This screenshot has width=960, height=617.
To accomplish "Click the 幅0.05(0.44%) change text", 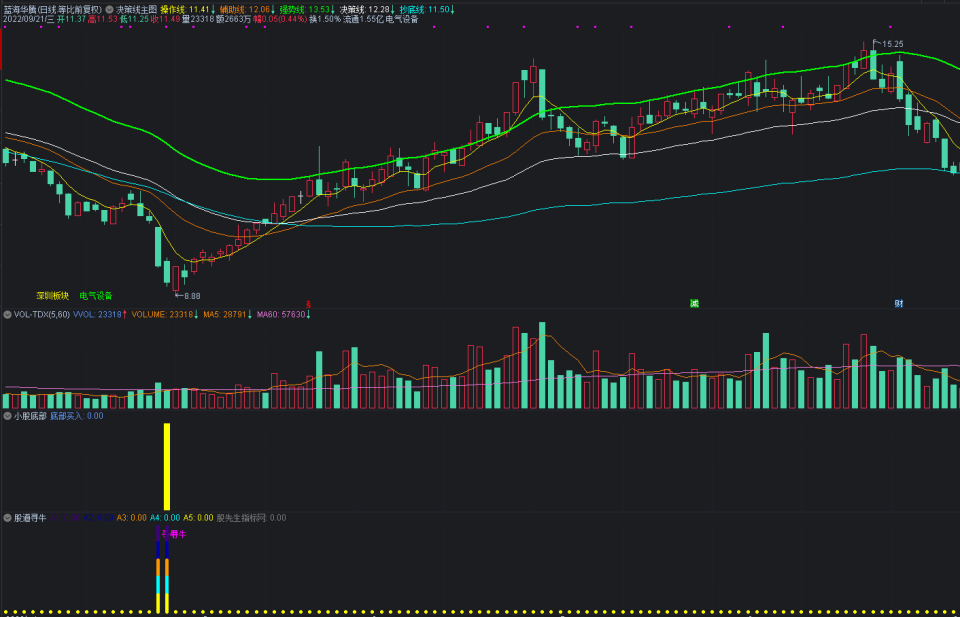I will (280, 20).
